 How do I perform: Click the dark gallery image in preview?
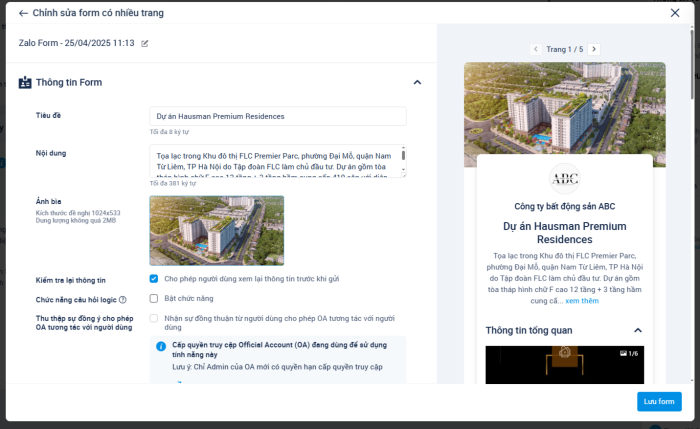(565, 365)
